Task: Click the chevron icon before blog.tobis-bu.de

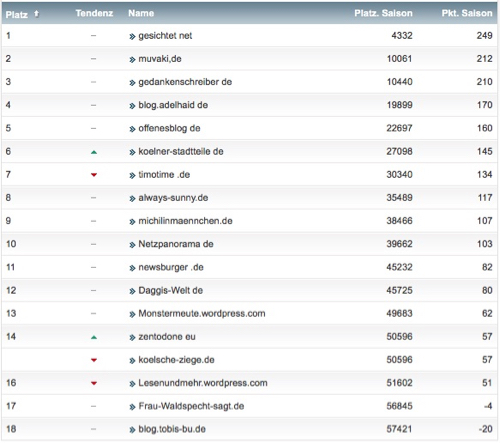Action: tap(132, 430)
